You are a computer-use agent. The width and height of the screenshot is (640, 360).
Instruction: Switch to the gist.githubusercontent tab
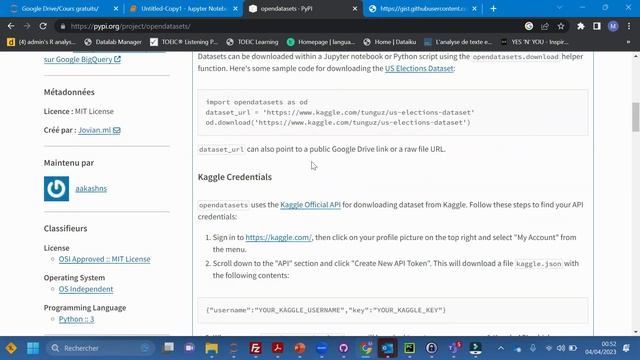[423, 9]
